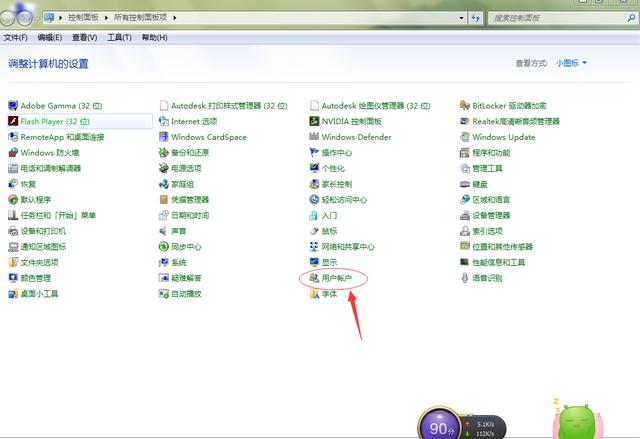Open 位置和其他传感器
Screen dimensions: 640x439
point(496,246)
